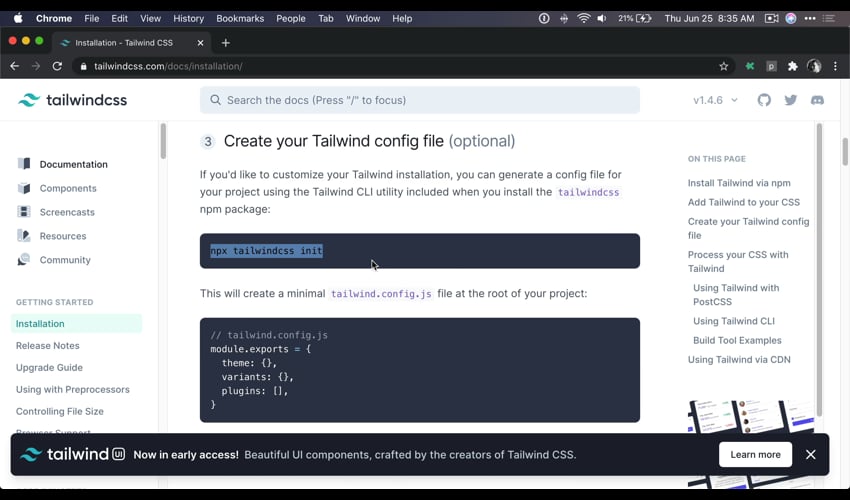Click the Resources sidebar icon
850x500 pixels.
click(24, 235)
